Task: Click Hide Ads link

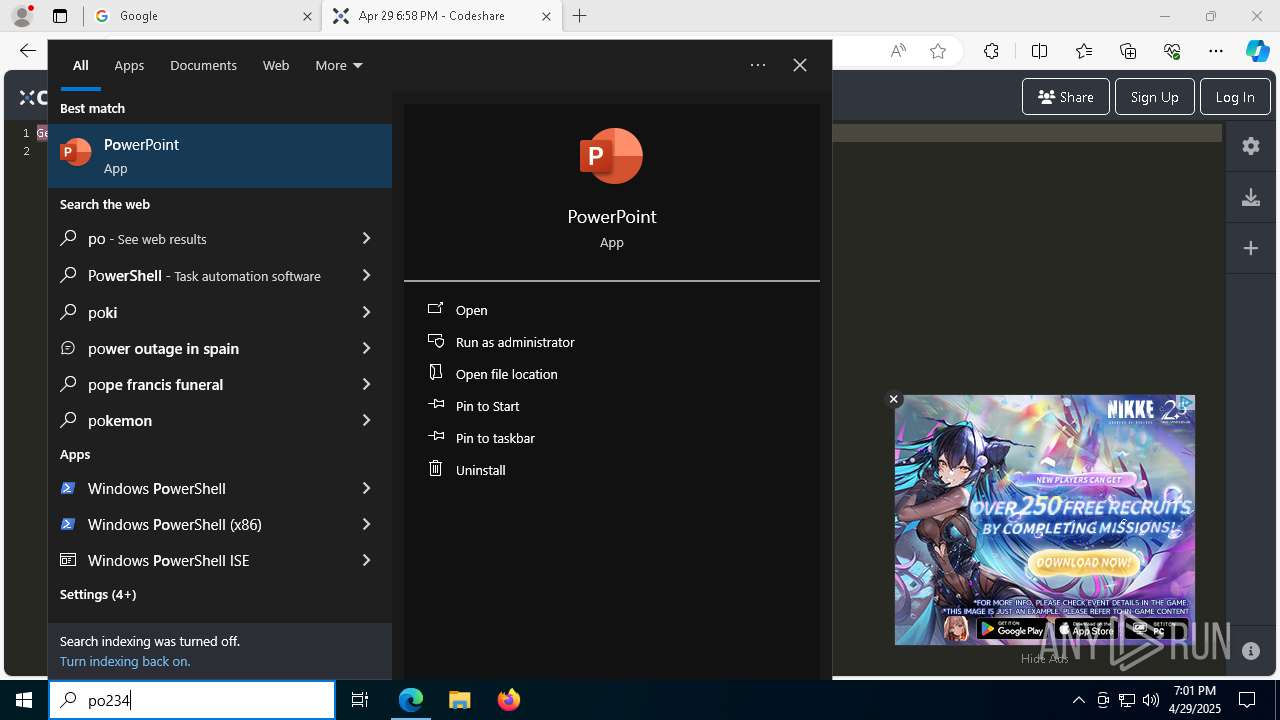Action: (x=1044, y=658)
